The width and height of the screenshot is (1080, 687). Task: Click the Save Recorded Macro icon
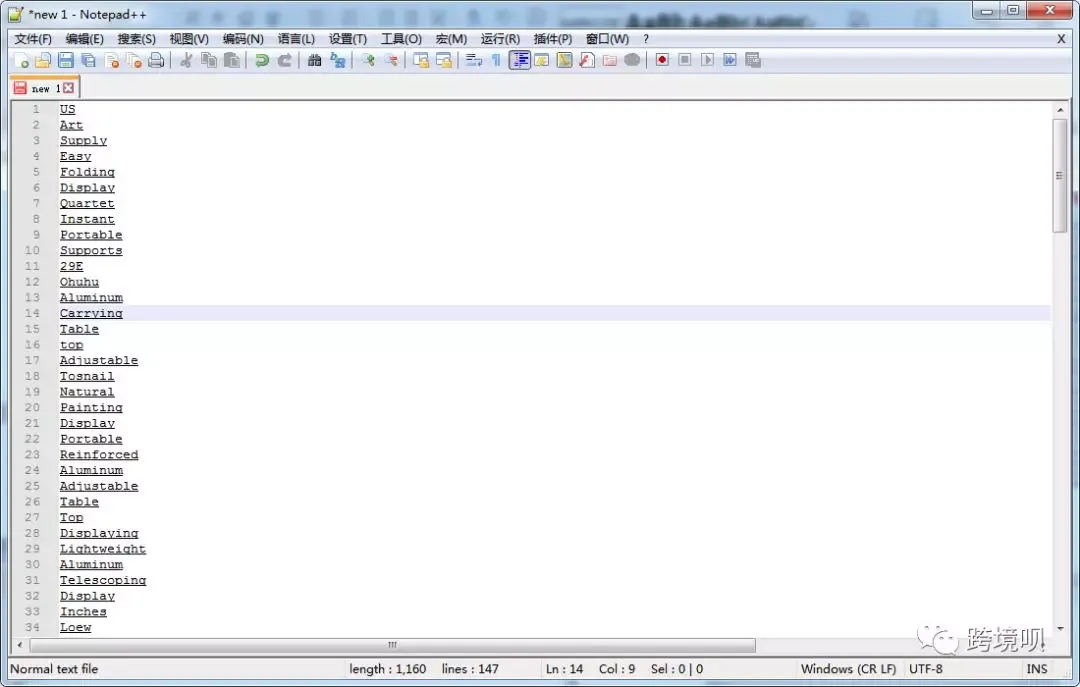[753, 61]
